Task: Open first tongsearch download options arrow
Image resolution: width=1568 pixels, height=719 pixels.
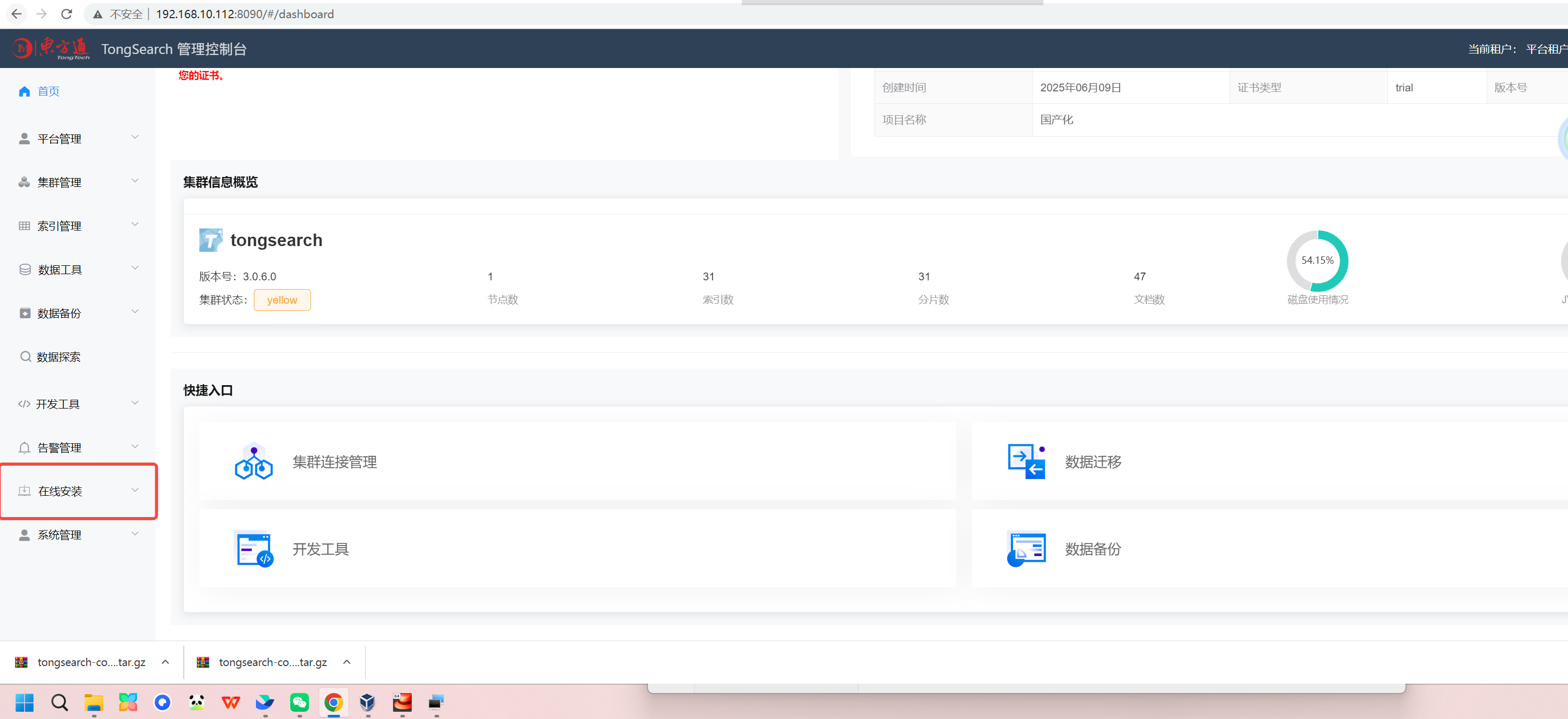Action: [165, 662]
